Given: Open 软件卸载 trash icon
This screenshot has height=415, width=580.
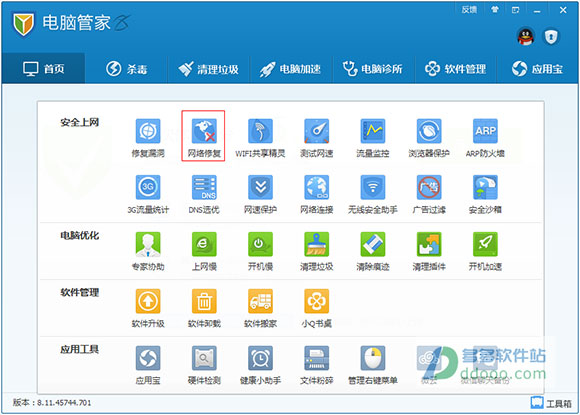Looking at the screenshot, I should click(x=204, y=301).
